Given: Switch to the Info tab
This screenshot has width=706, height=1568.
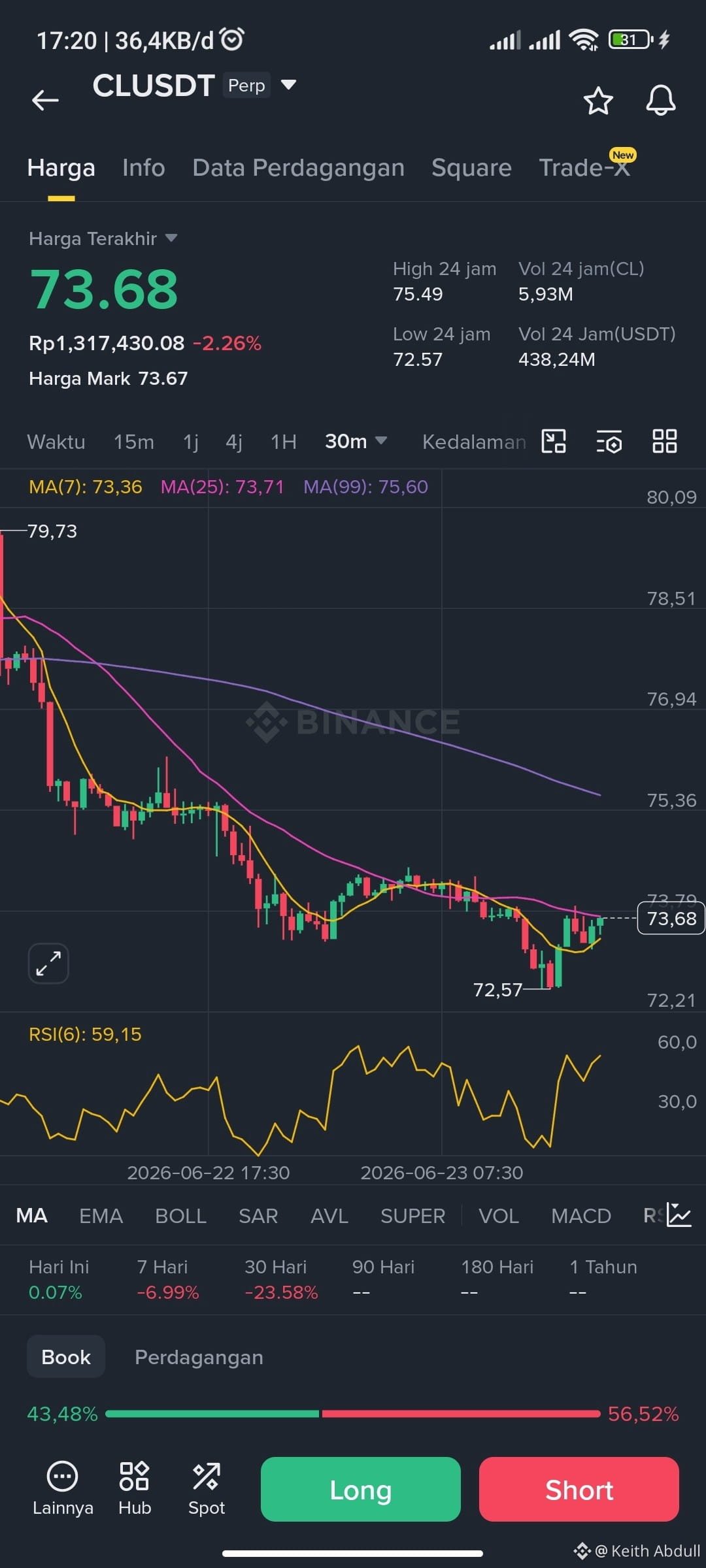Looking at the screenshot, I should pos(144,168).
